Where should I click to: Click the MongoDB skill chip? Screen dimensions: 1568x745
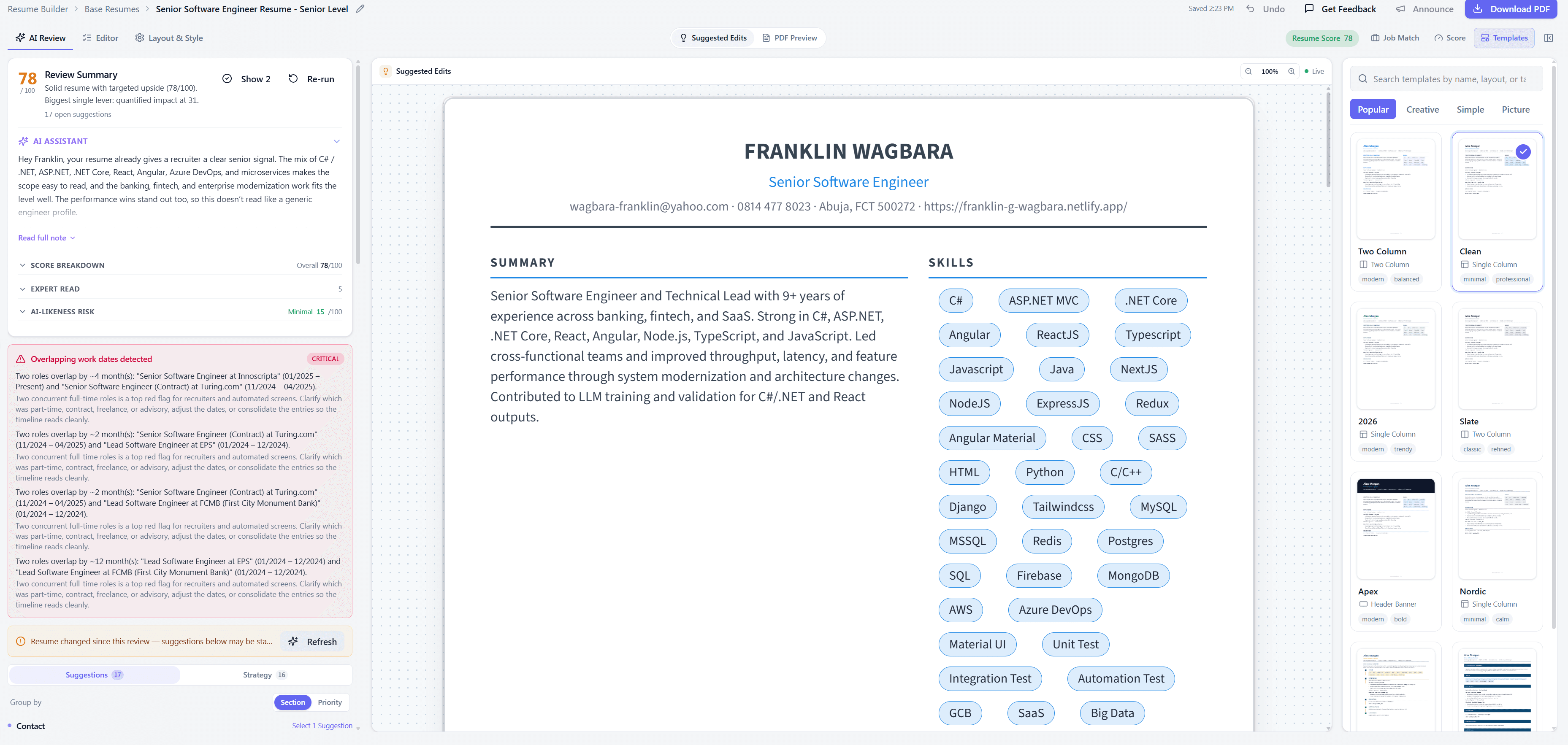click(x=1133, y=575)
